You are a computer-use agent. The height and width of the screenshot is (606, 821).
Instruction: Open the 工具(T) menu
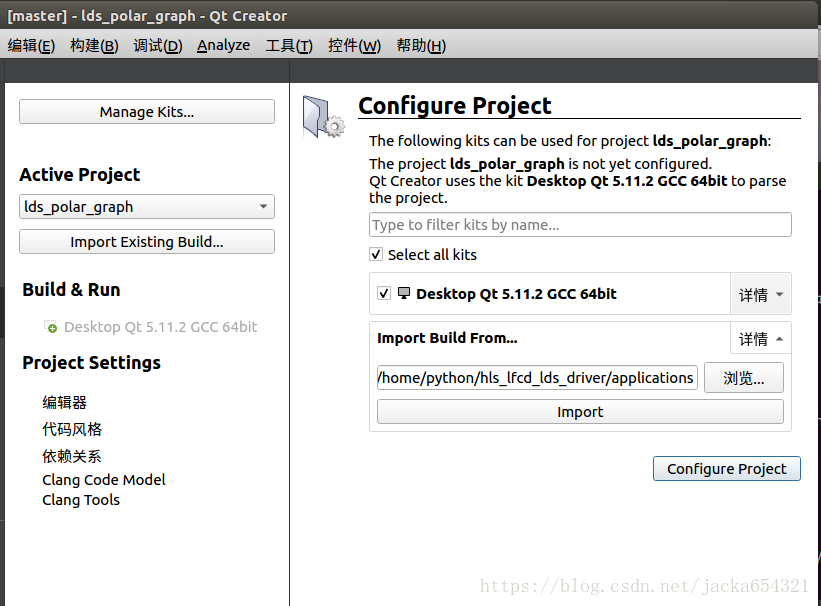[289, 46]
